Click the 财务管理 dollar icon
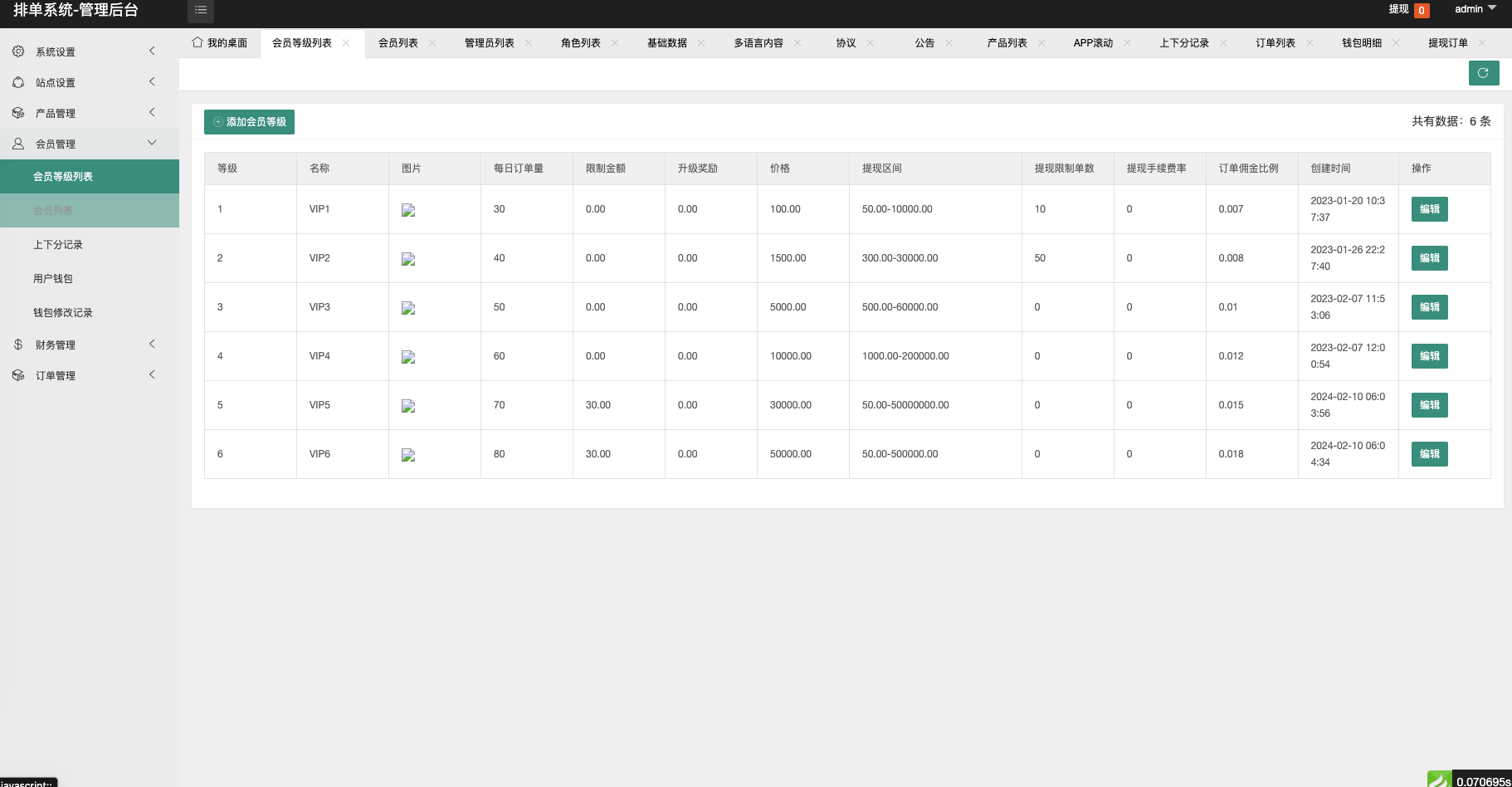 (x=18, y=344)
